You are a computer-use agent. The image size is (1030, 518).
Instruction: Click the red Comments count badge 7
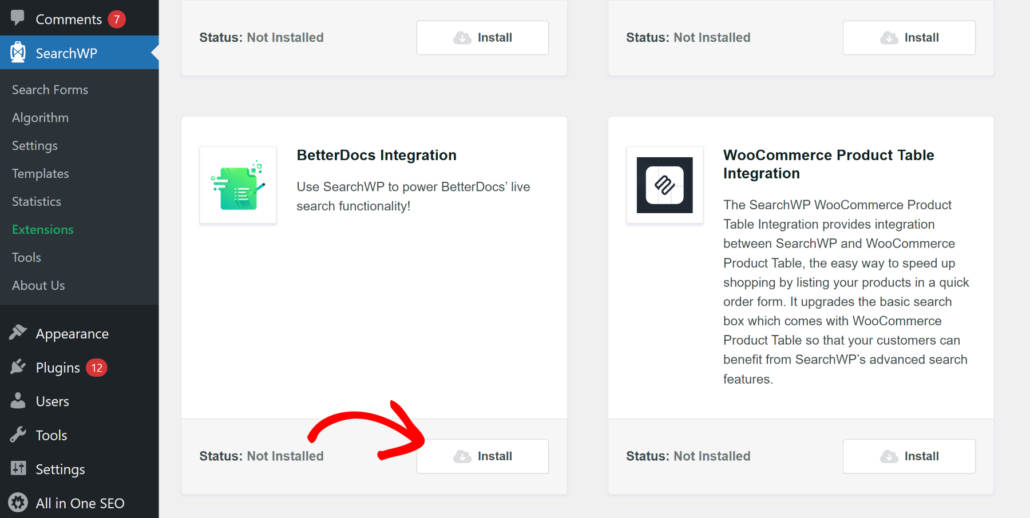(x=116, y=19)
